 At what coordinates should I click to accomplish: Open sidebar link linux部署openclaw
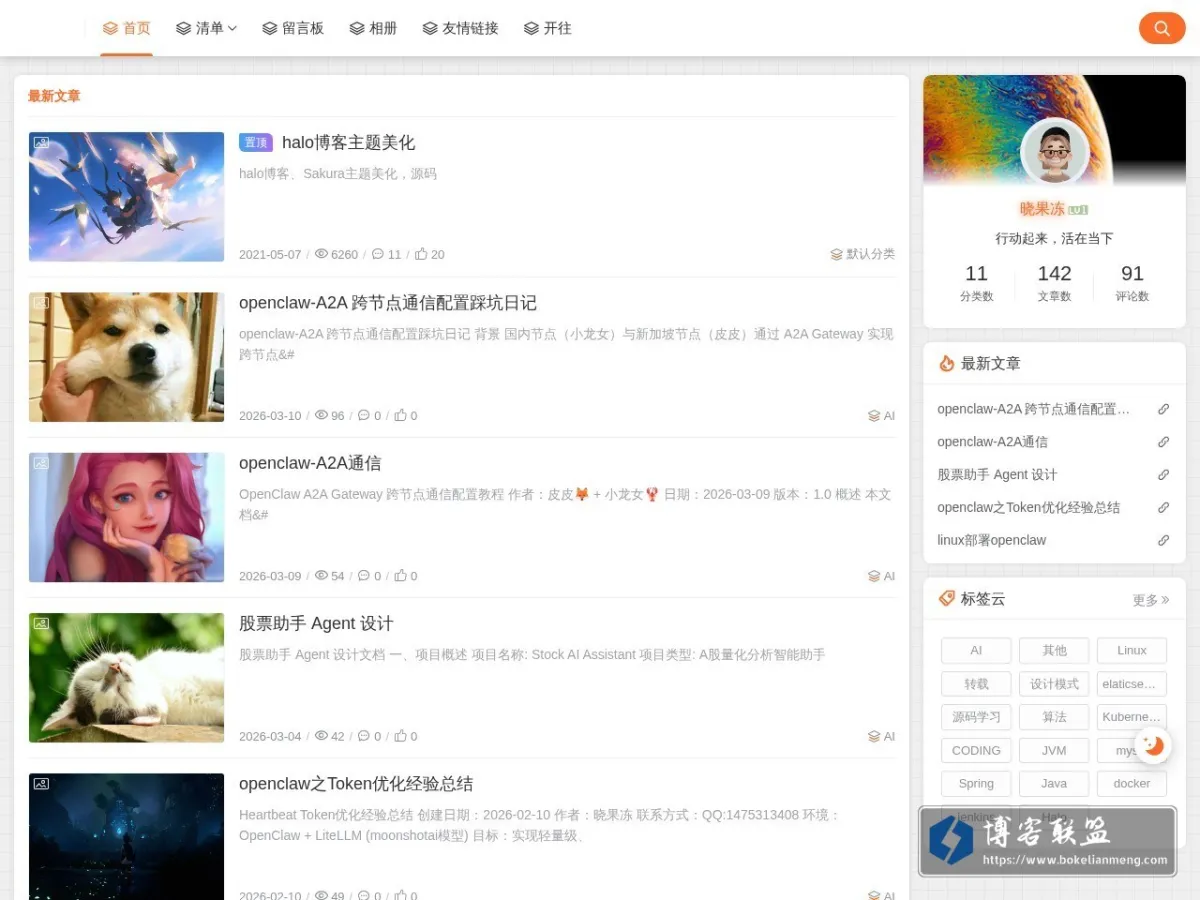[x=992, y=540]
